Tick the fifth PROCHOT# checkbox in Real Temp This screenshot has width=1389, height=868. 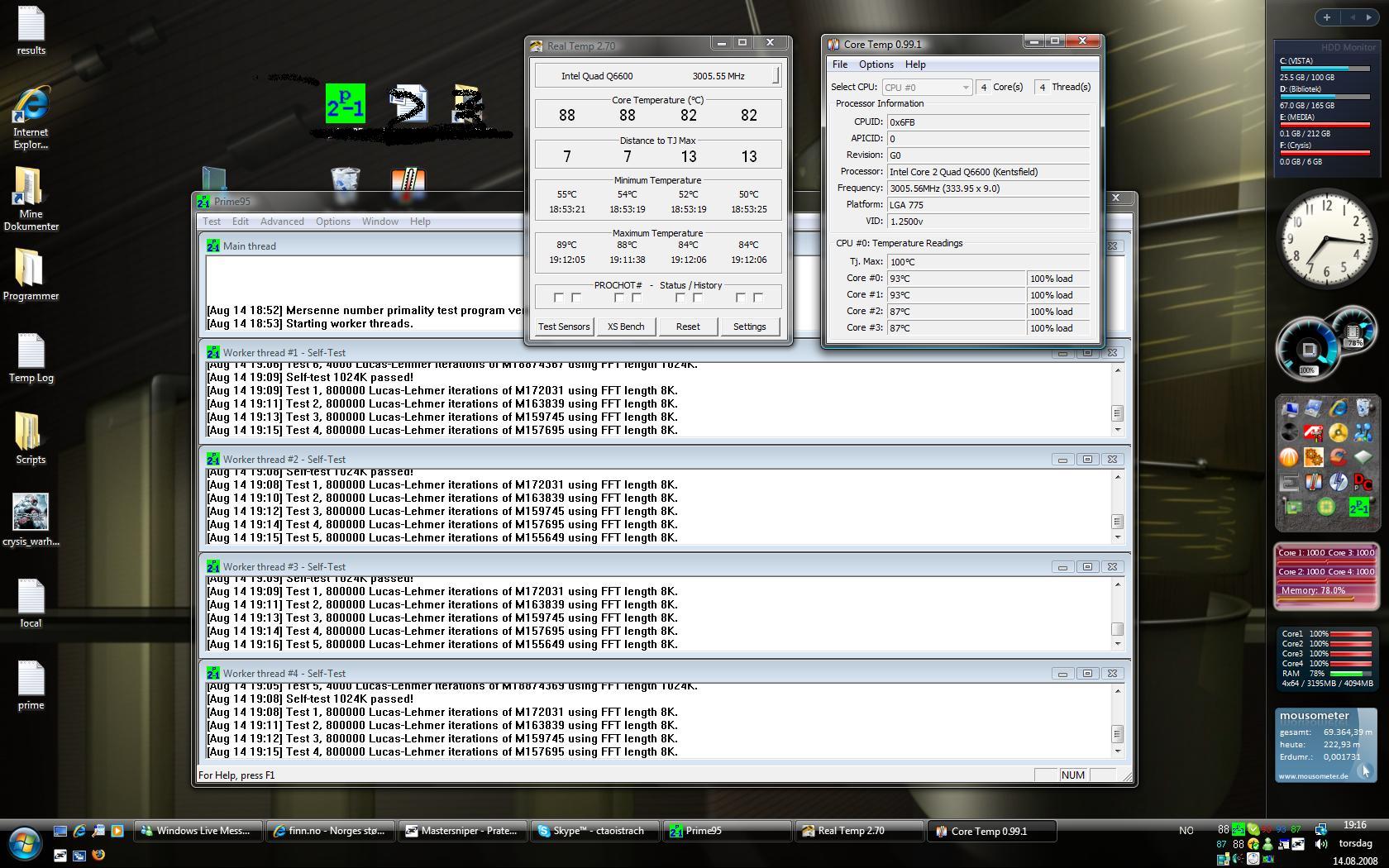tap(680, 298)
